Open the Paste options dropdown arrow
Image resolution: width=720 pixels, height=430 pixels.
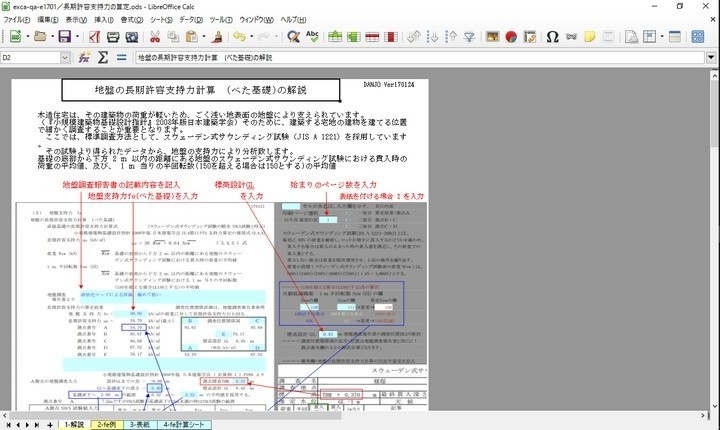204,36
